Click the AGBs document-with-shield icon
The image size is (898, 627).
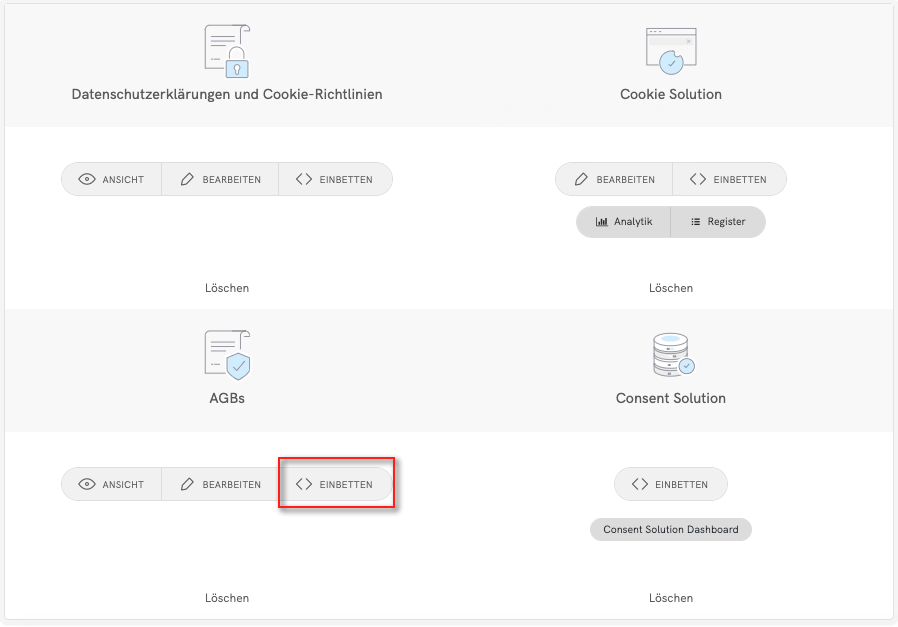click(x=227, y=355)
